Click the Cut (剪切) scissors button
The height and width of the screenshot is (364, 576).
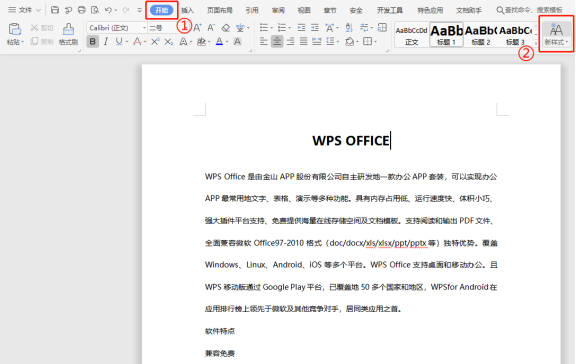point(42,28)
